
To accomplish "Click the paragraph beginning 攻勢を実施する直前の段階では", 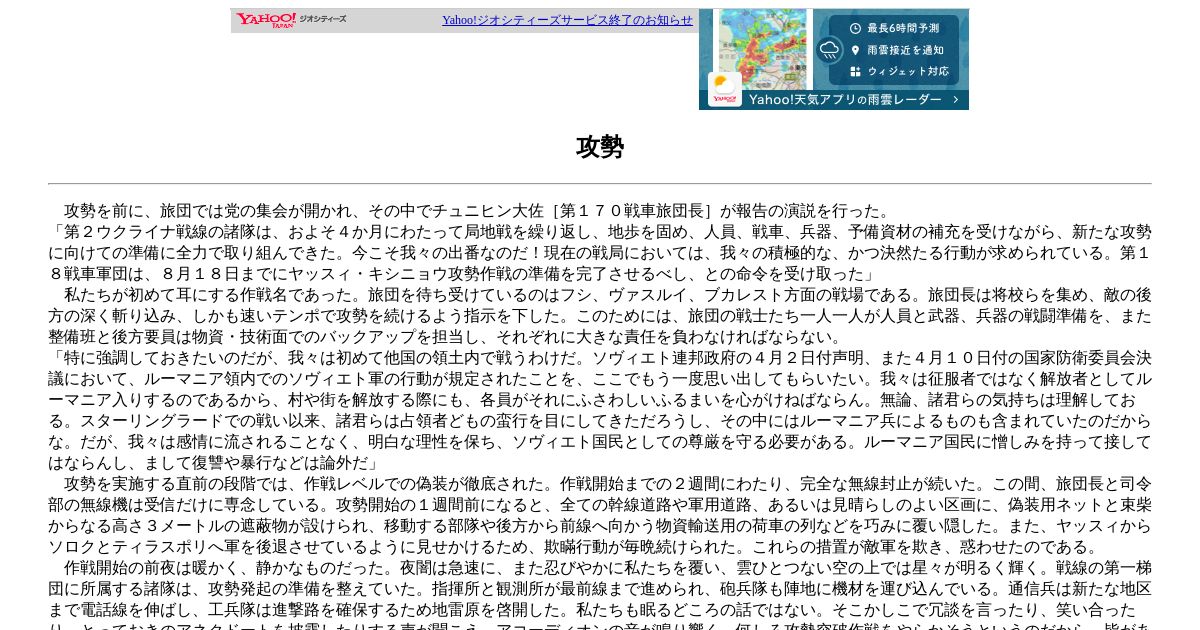I will (600, 515).
